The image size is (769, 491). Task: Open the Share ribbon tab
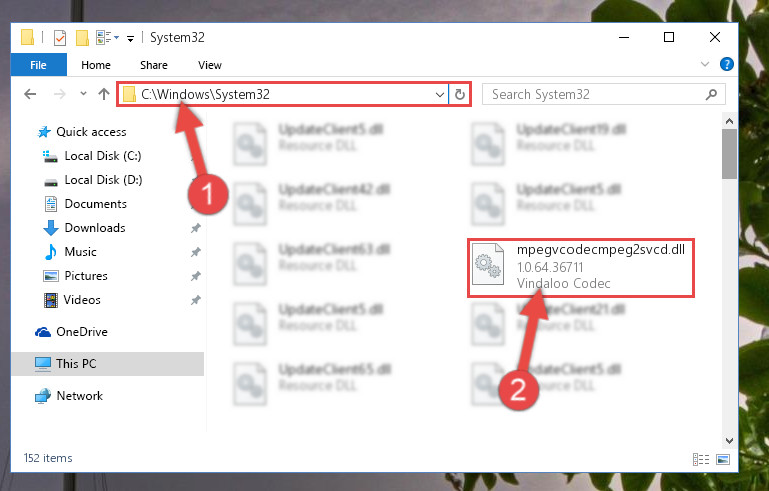click(x=154, y=65)
